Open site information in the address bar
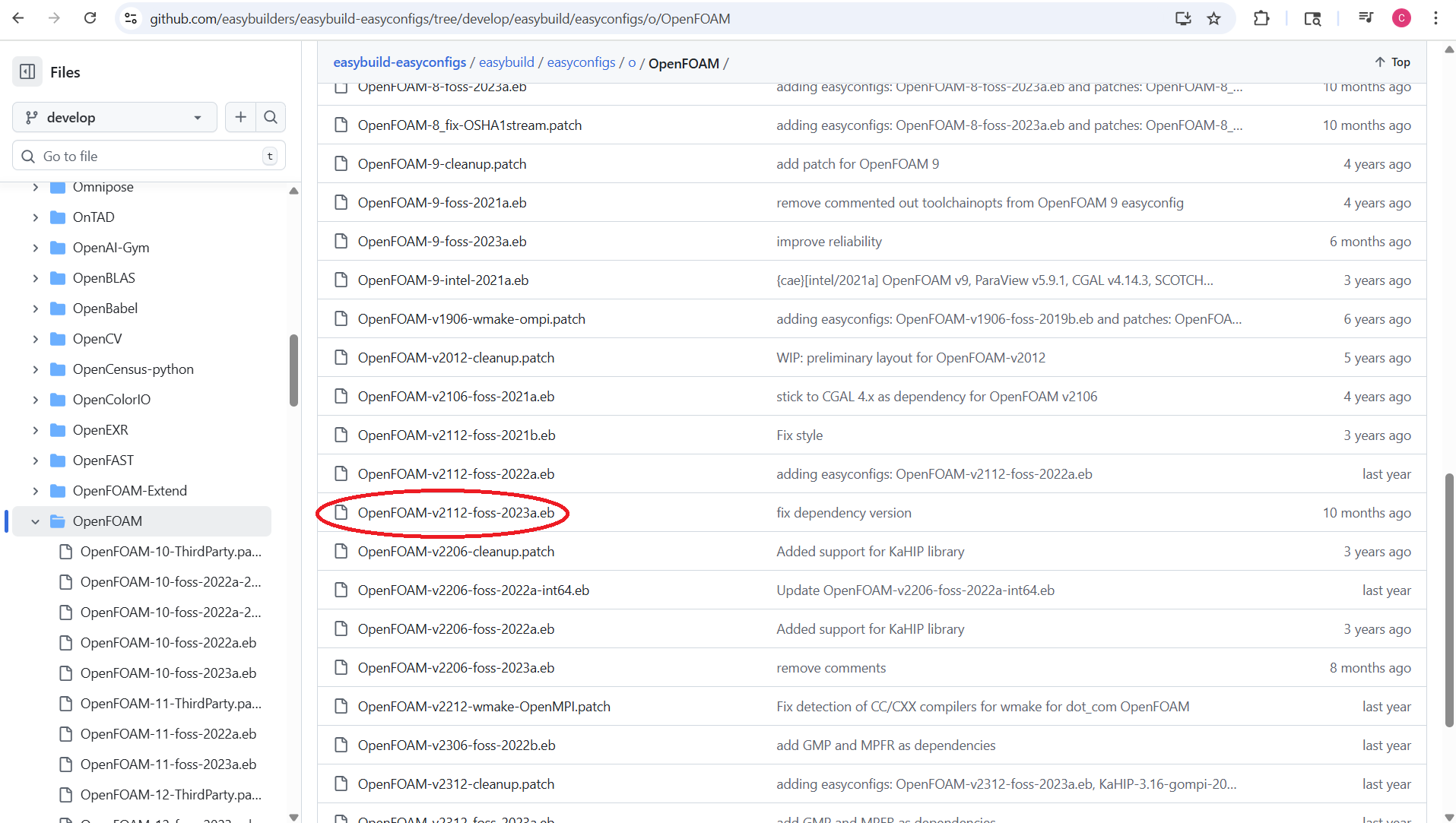Image resolution: width=1456 pixels, height=823 pixels. tap(131, 19)
